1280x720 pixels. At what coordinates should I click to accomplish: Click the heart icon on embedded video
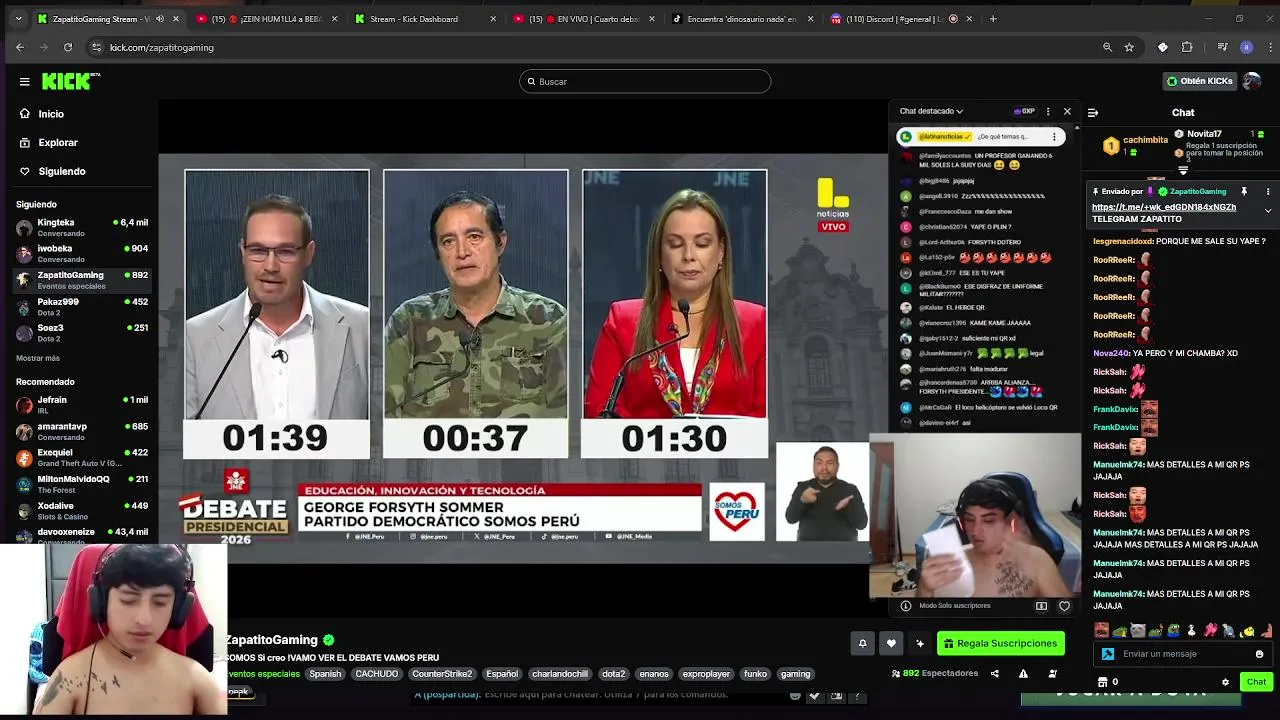pos(1064,606)
